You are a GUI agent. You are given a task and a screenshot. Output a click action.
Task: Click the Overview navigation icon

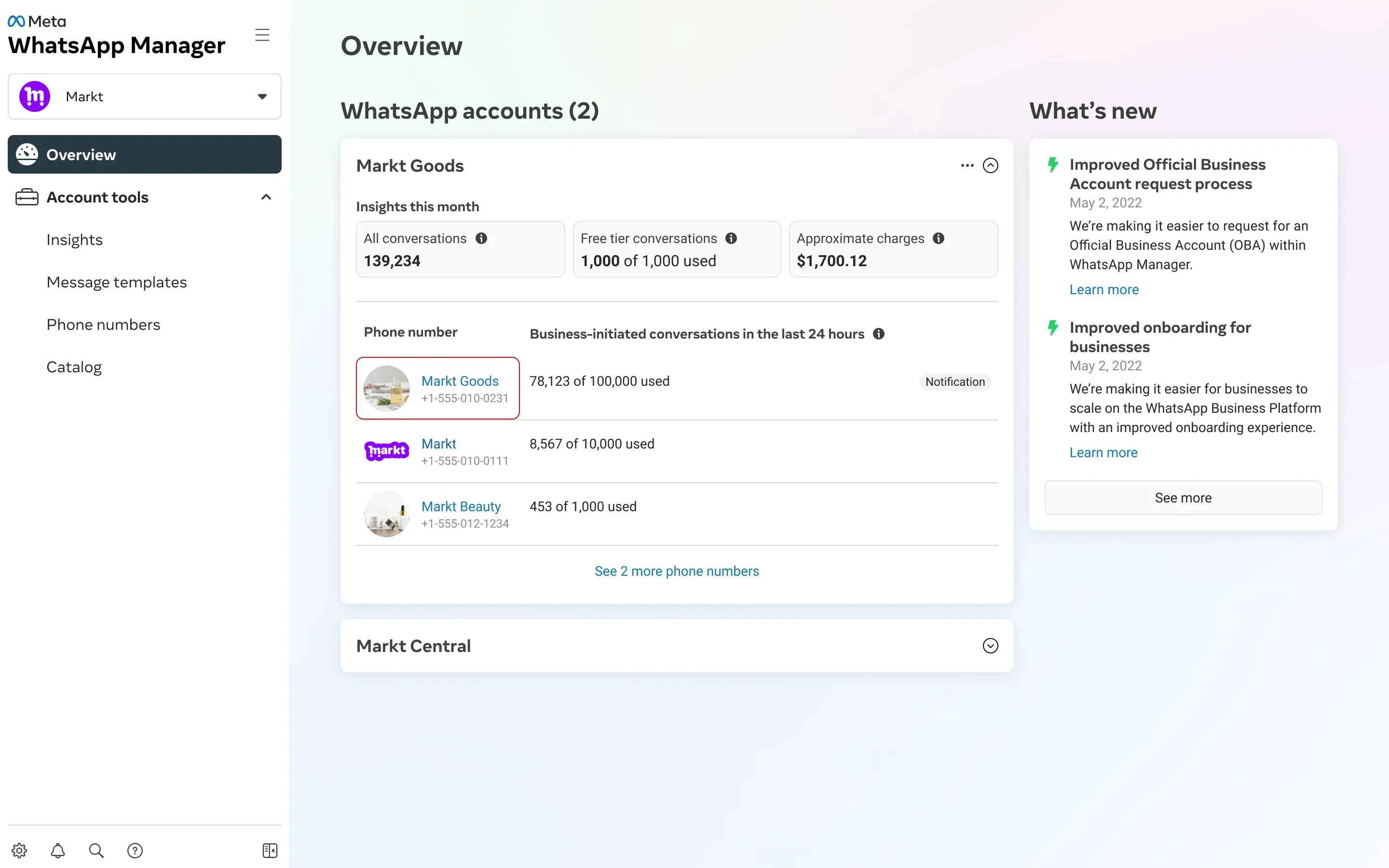(x=27, y=154)
